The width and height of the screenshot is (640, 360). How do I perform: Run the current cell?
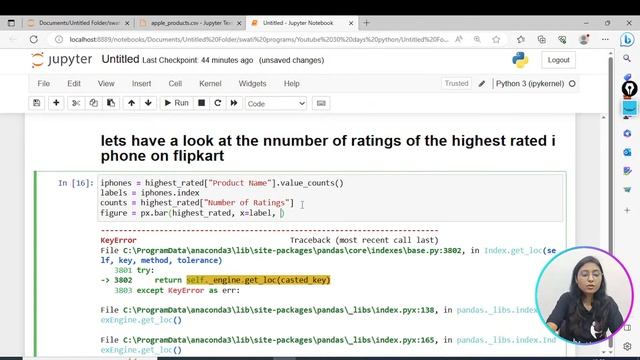click(176, 103)
